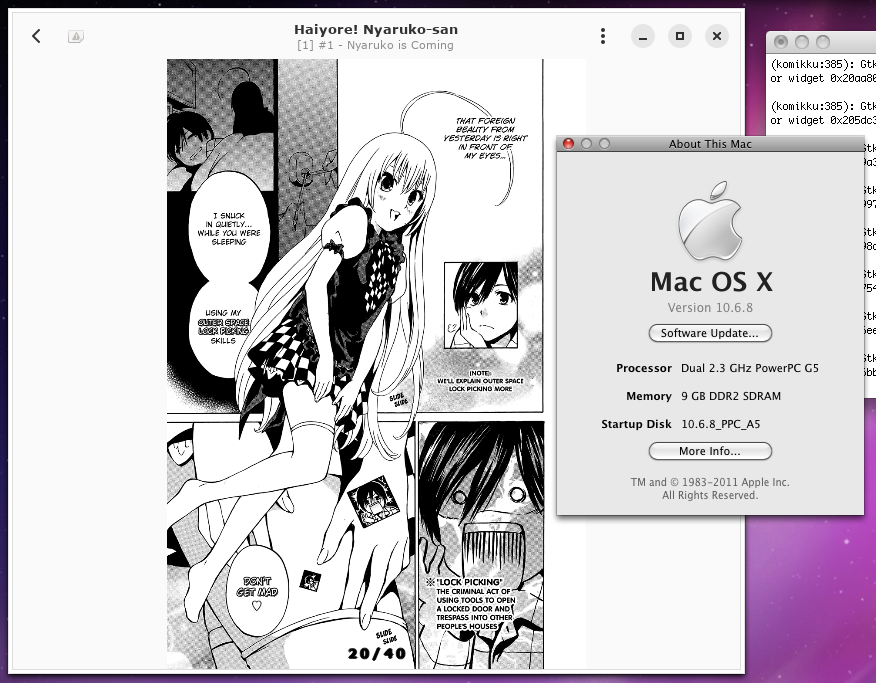Close the Komikku reader window

point(716,36)
